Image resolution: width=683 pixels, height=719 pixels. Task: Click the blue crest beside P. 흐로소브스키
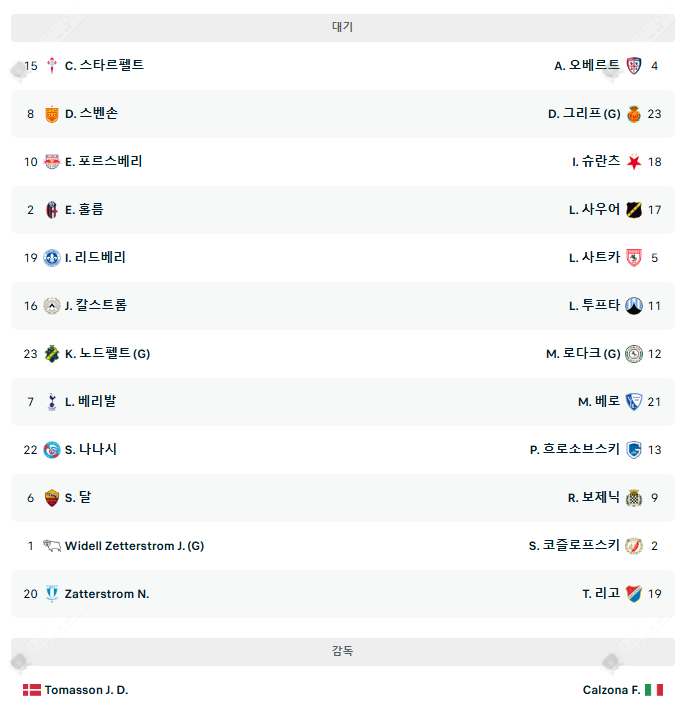click(634, 450)
